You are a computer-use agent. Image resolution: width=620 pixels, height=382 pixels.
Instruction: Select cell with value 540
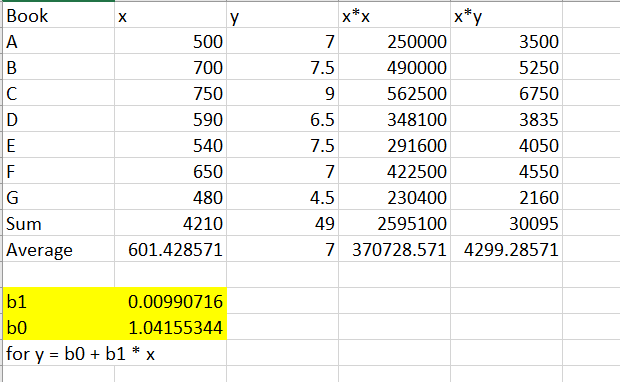point(170,145)
